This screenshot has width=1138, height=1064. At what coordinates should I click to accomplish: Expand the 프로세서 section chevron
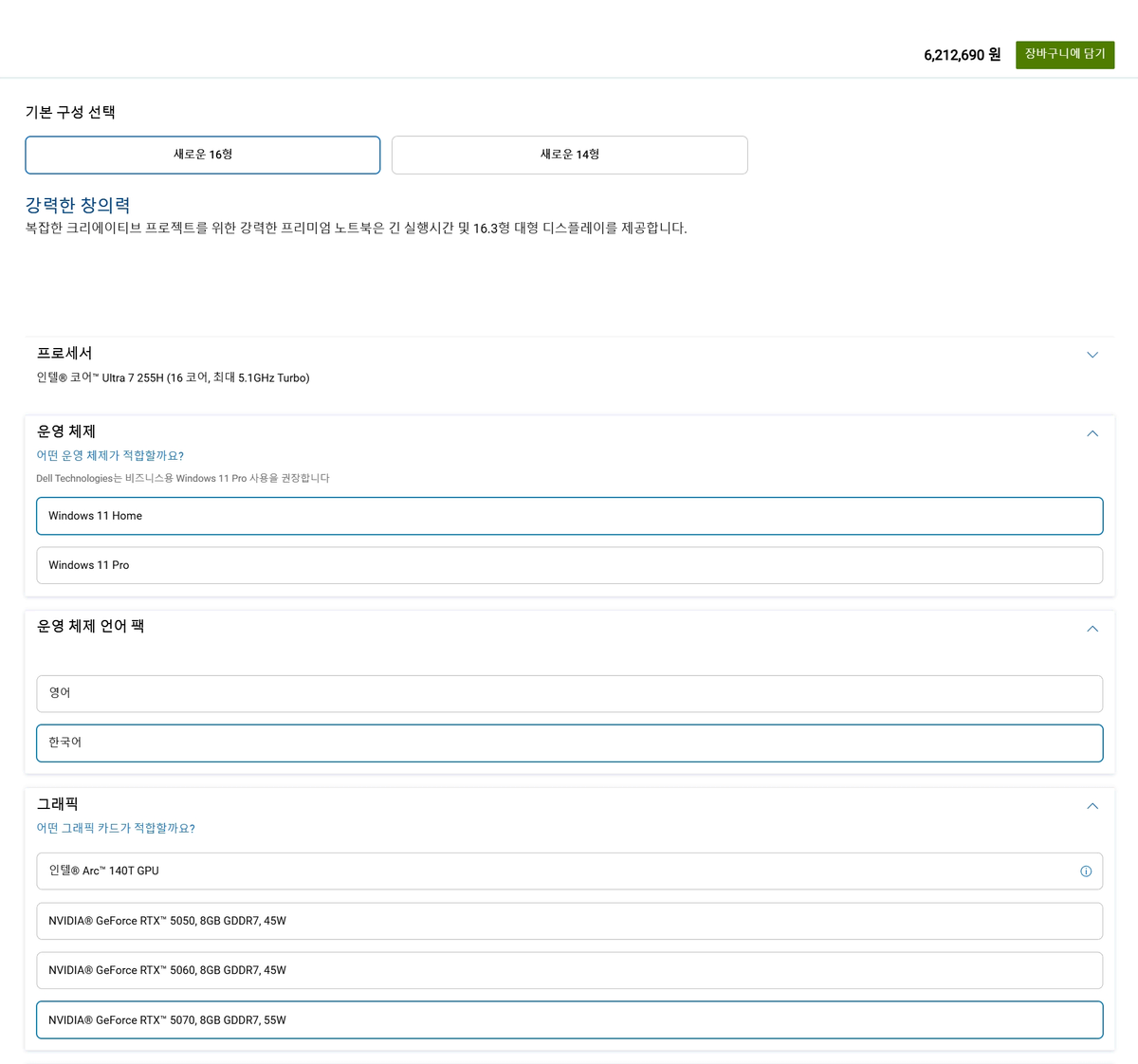pos(1092,355)
